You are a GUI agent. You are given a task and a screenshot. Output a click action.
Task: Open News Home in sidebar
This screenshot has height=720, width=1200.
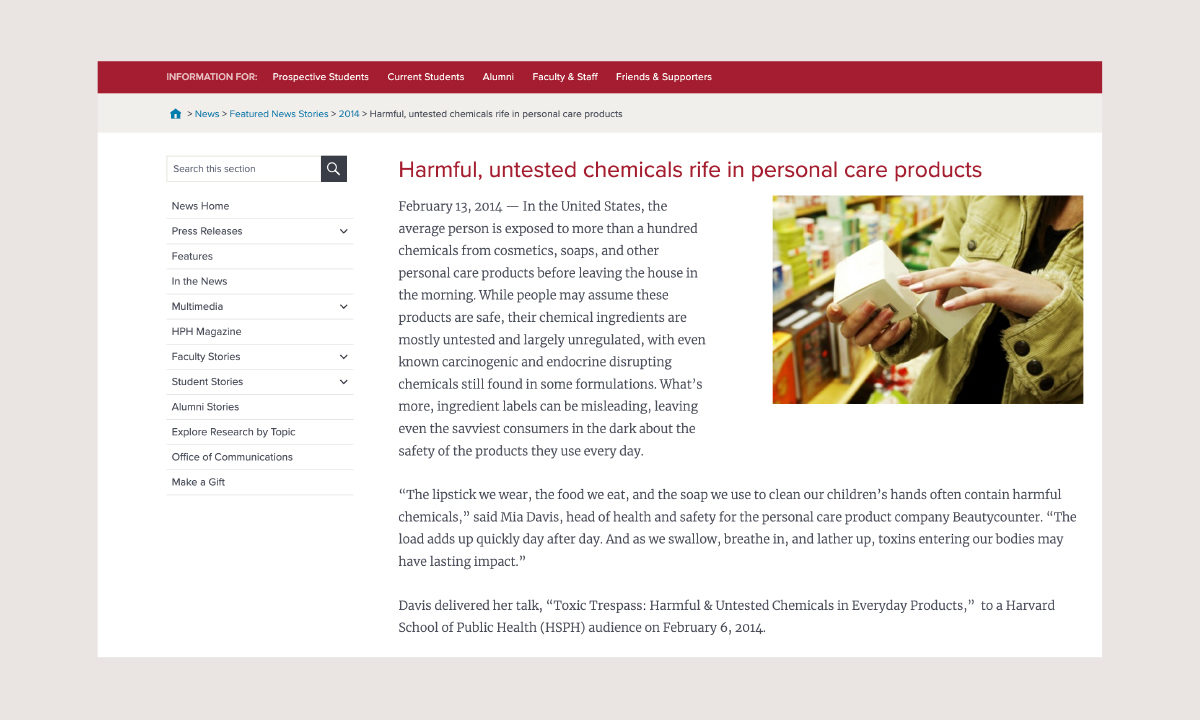coord(200,206)
